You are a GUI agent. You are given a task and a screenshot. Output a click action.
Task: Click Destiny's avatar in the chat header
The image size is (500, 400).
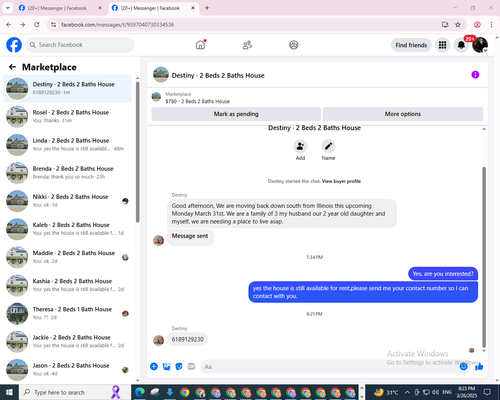(x=161, y=75)
